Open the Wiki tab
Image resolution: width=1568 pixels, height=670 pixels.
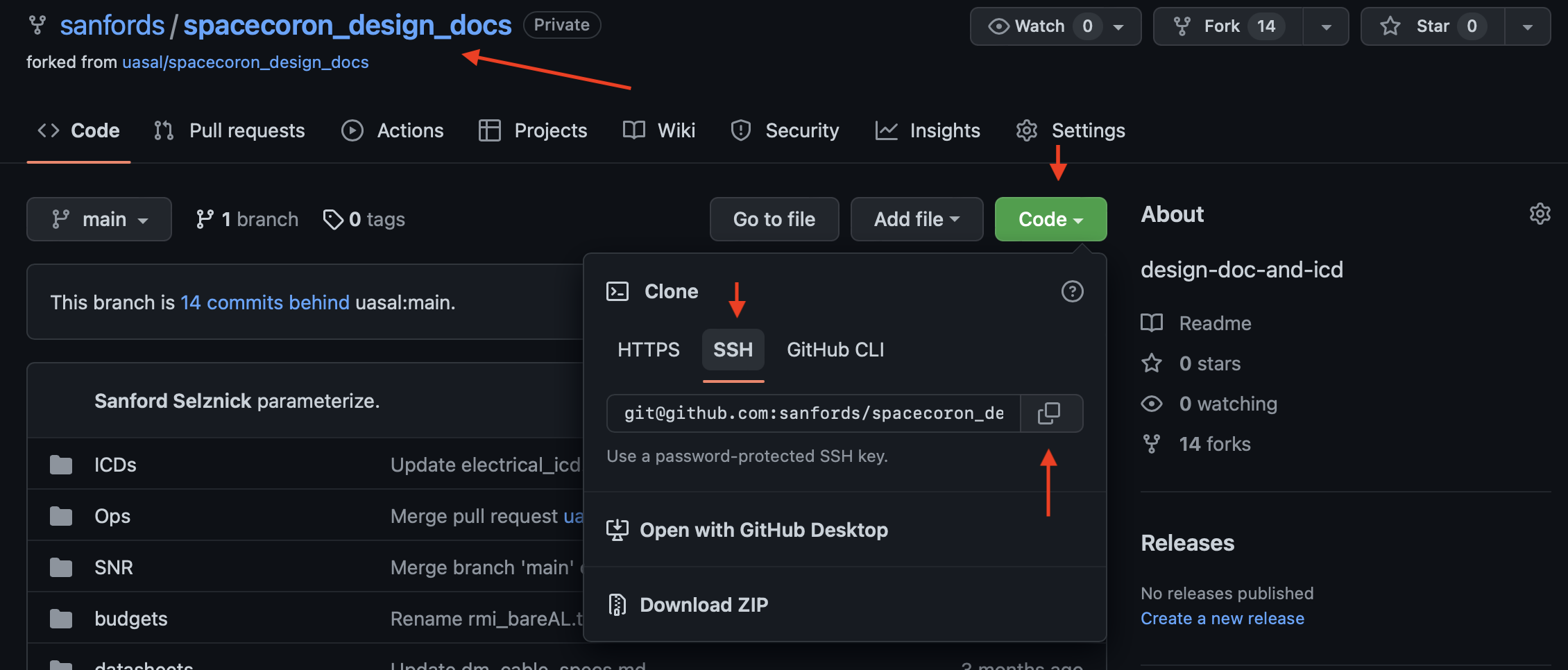pos(659,130)
